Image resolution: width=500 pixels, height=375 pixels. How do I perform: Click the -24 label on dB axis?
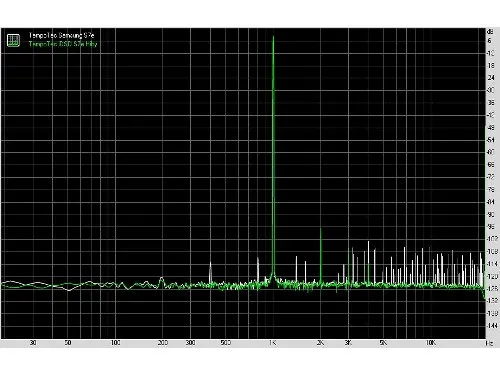coord(491,78)
